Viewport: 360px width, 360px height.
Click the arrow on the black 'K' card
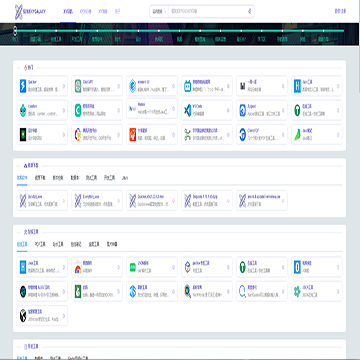[x=63, y=316]
